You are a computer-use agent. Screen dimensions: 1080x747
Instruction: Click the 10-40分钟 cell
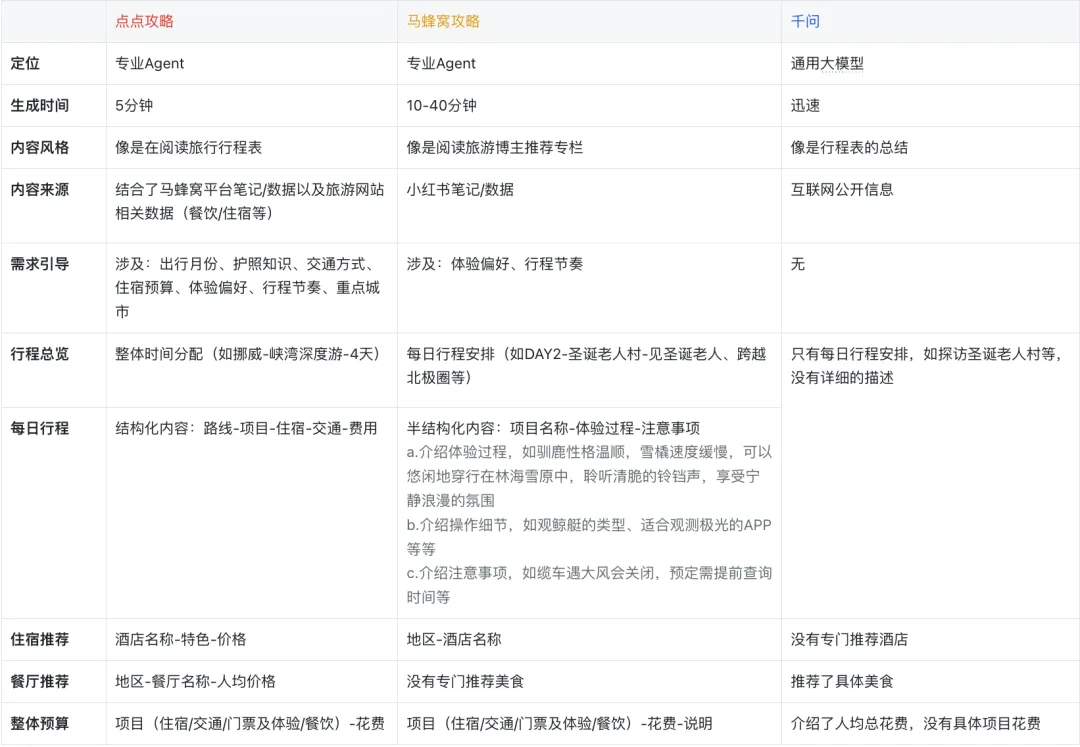442,105
